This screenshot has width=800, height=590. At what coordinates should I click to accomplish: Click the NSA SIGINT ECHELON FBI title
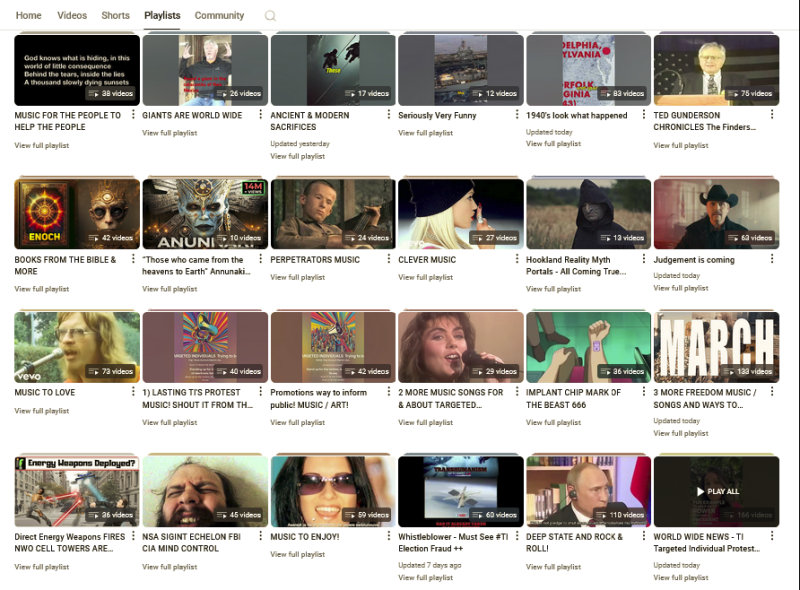[x=191, y=543]
